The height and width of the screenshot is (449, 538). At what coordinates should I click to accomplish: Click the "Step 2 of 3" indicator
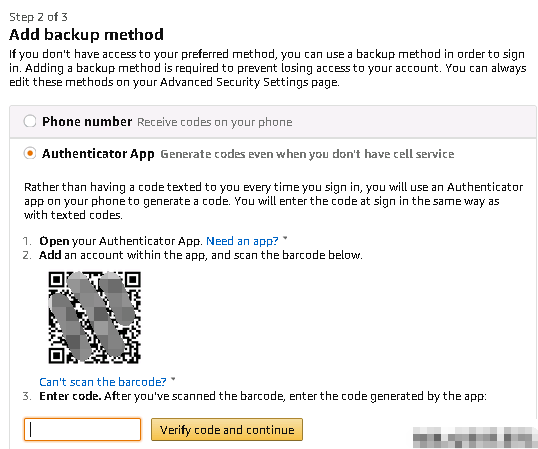[38, 17]
